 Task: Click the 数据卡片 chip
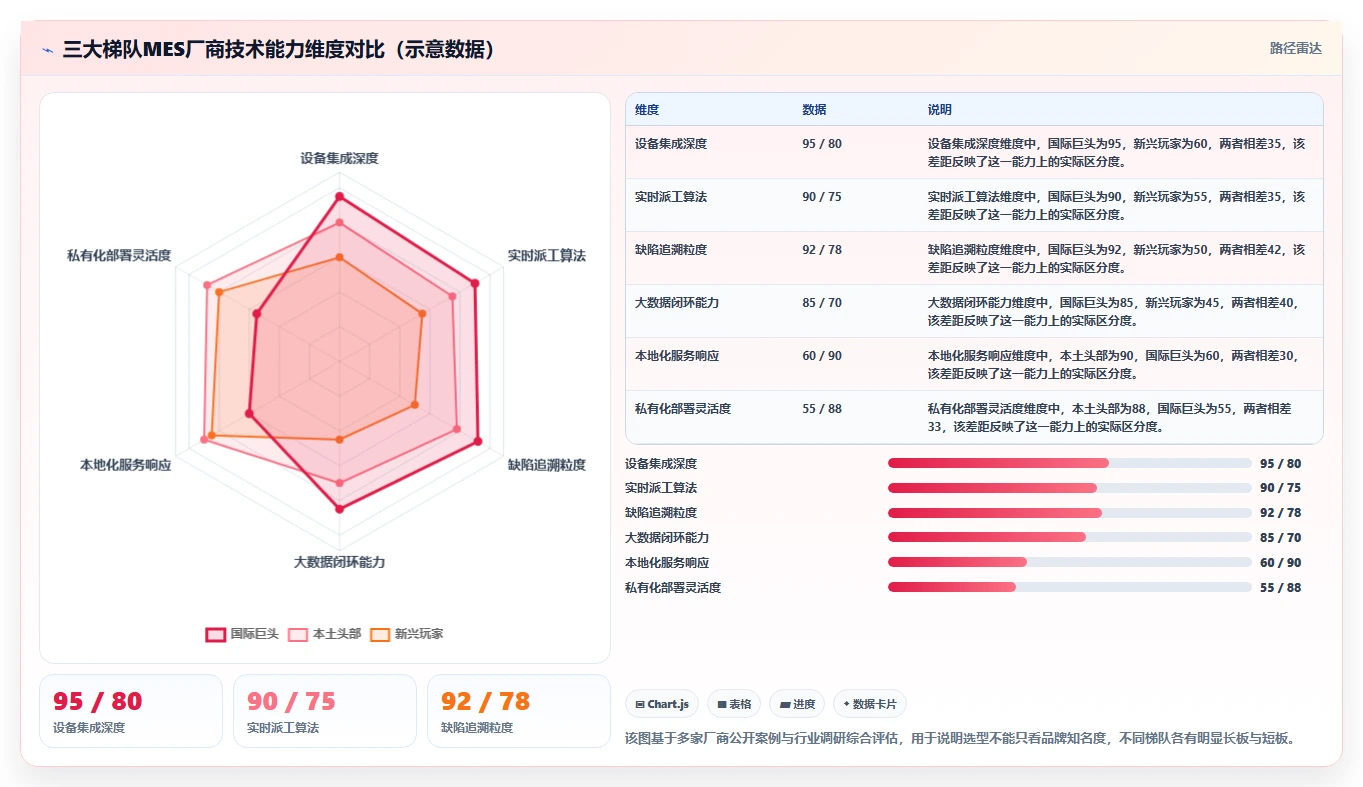coord(870,704)
